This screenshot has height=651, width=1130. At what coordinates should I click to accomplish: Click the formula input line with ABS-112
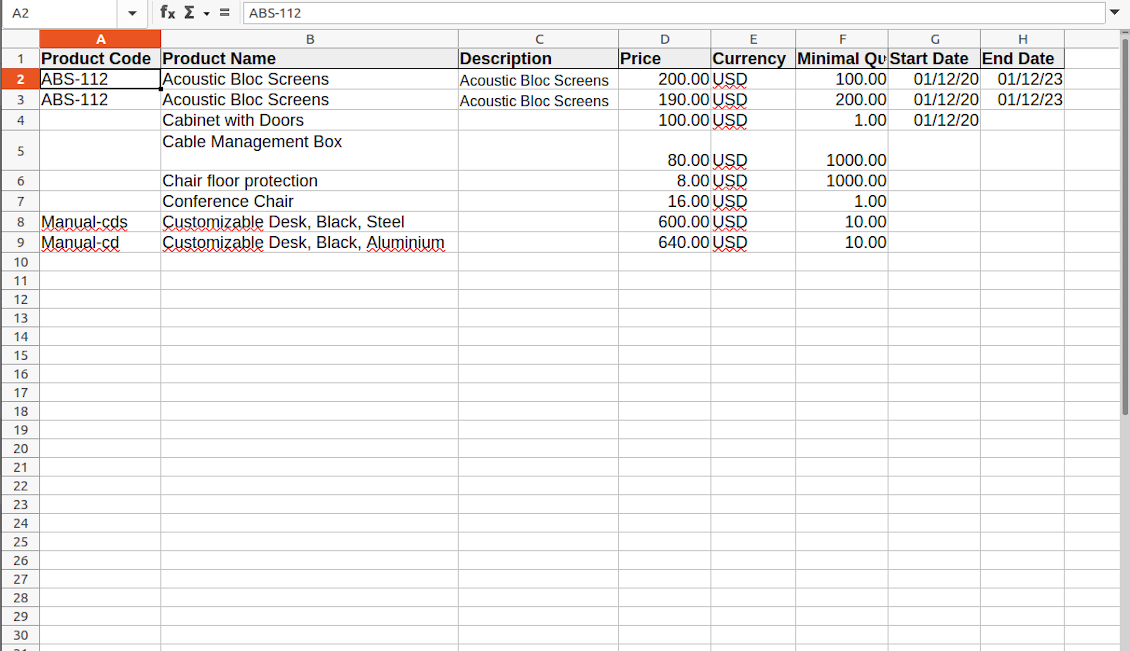(673, 13)
